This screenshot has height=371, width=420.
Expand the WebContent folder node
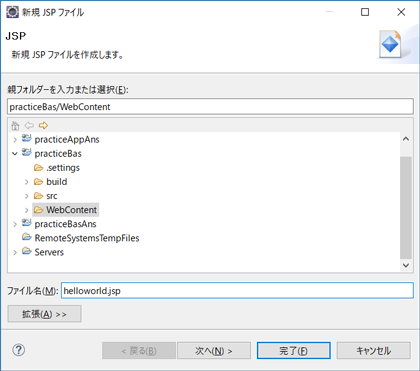pos(27,210)
